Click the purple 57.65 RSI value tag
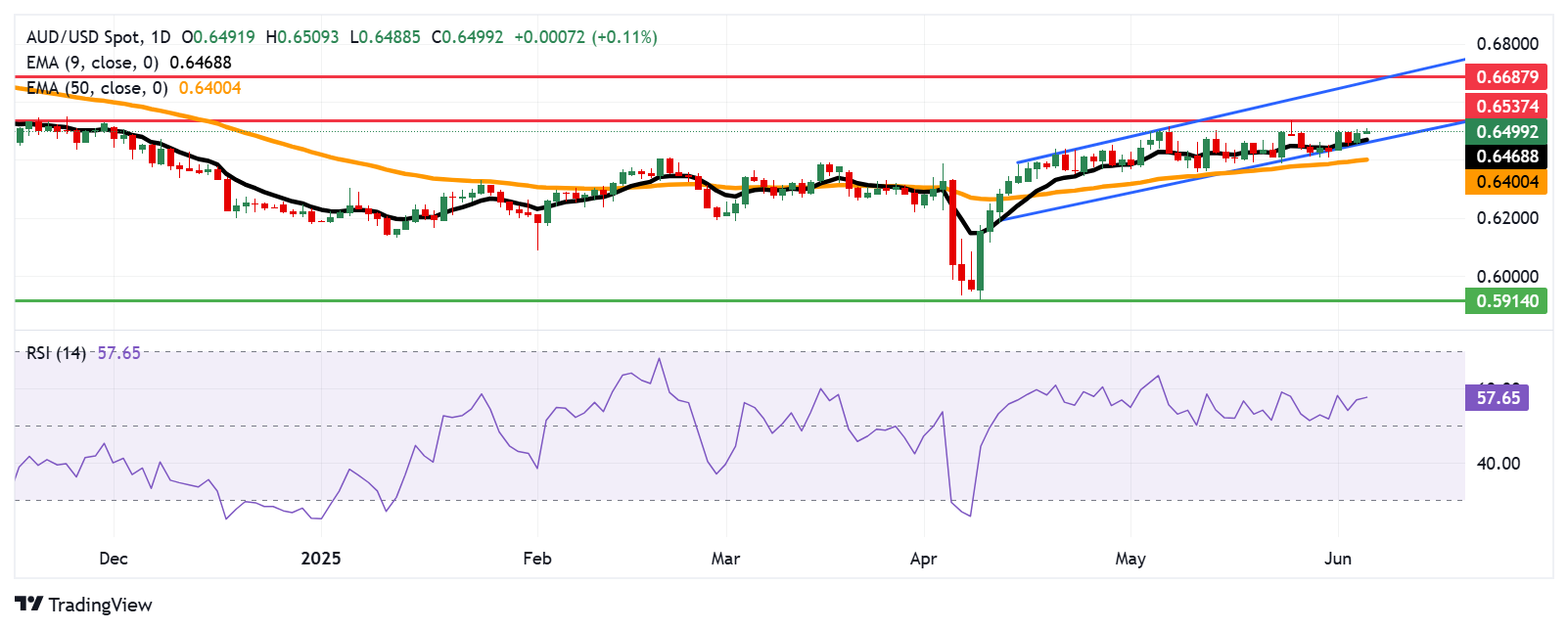Screen dimensions: 1568x630 tap(1498, 397)
